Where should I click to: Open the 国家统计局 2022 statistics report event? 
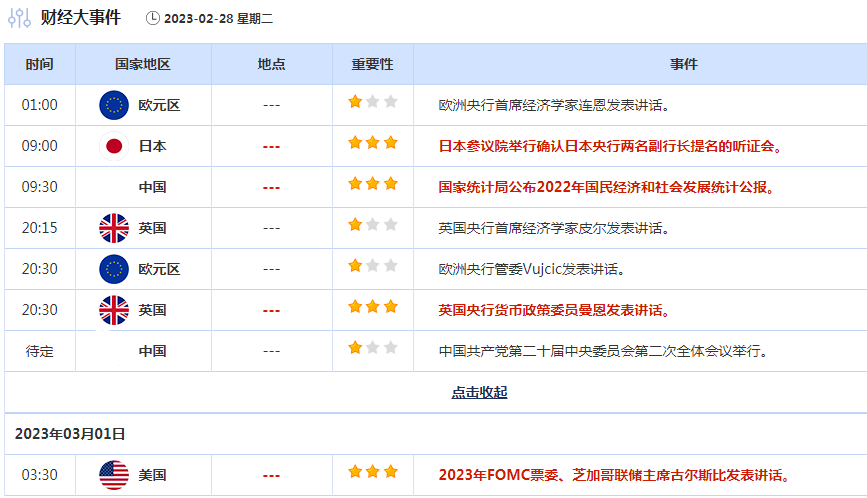click(606, 187)
